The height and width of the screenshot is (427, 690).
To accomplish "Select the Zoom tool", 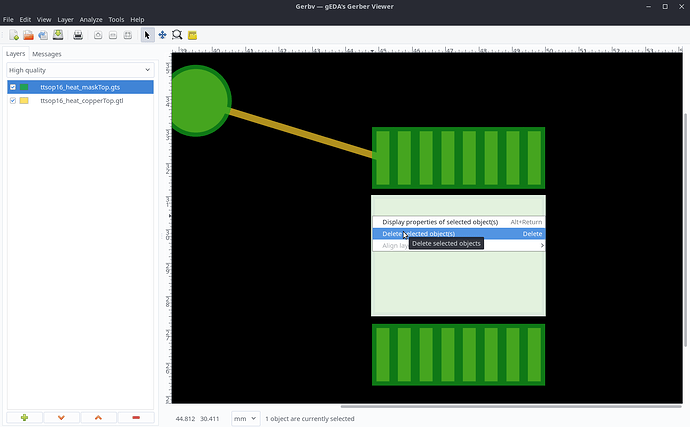I will point(177,35).
